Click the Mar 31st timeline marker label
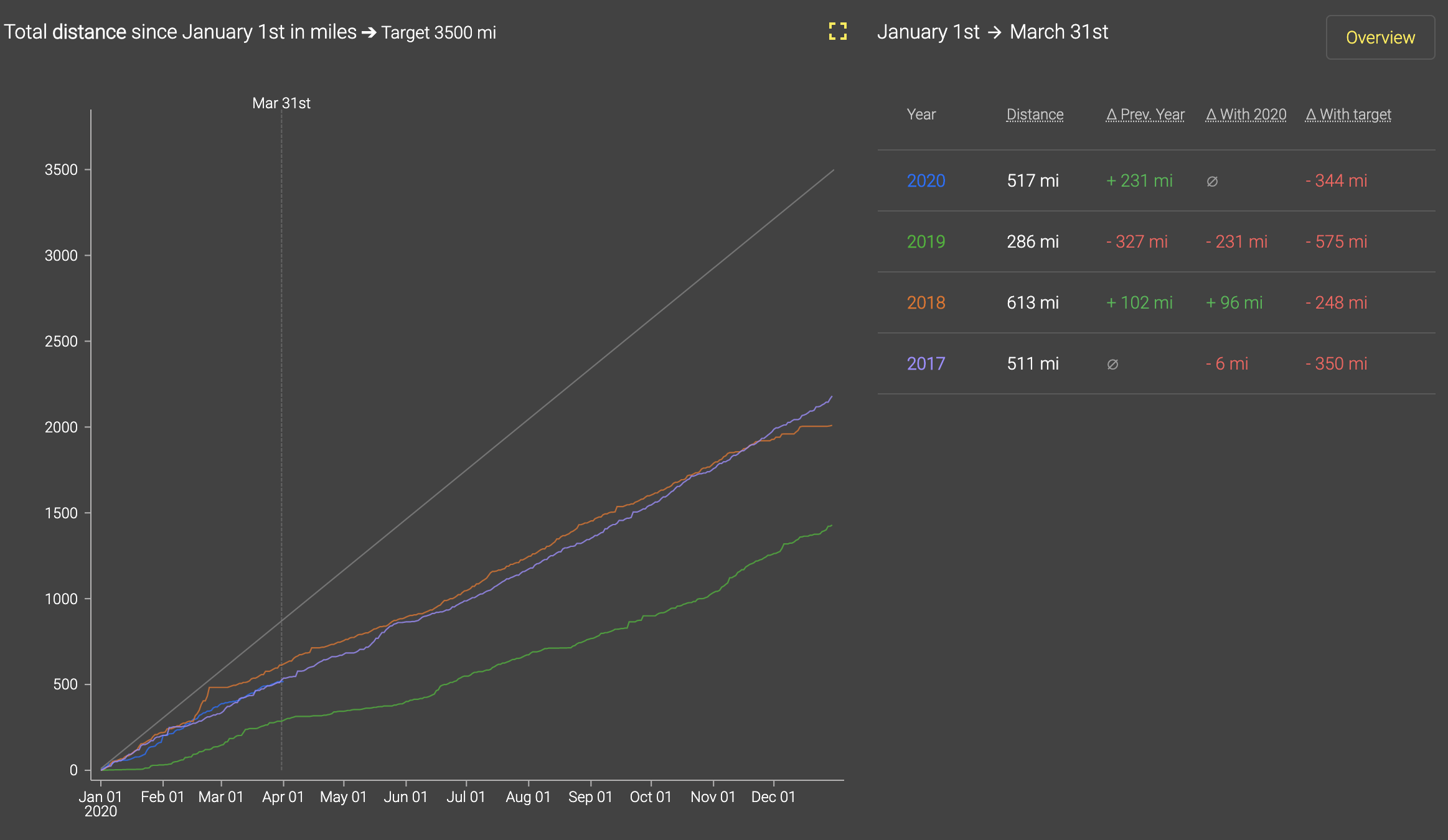 click(281, 103)
